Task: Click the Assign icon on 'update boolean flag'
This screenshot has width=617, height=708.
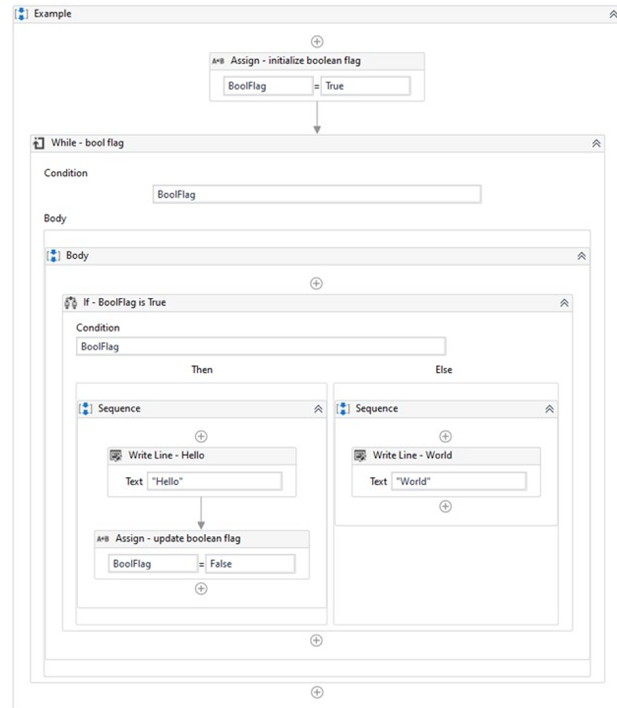Action: (103, 539)
